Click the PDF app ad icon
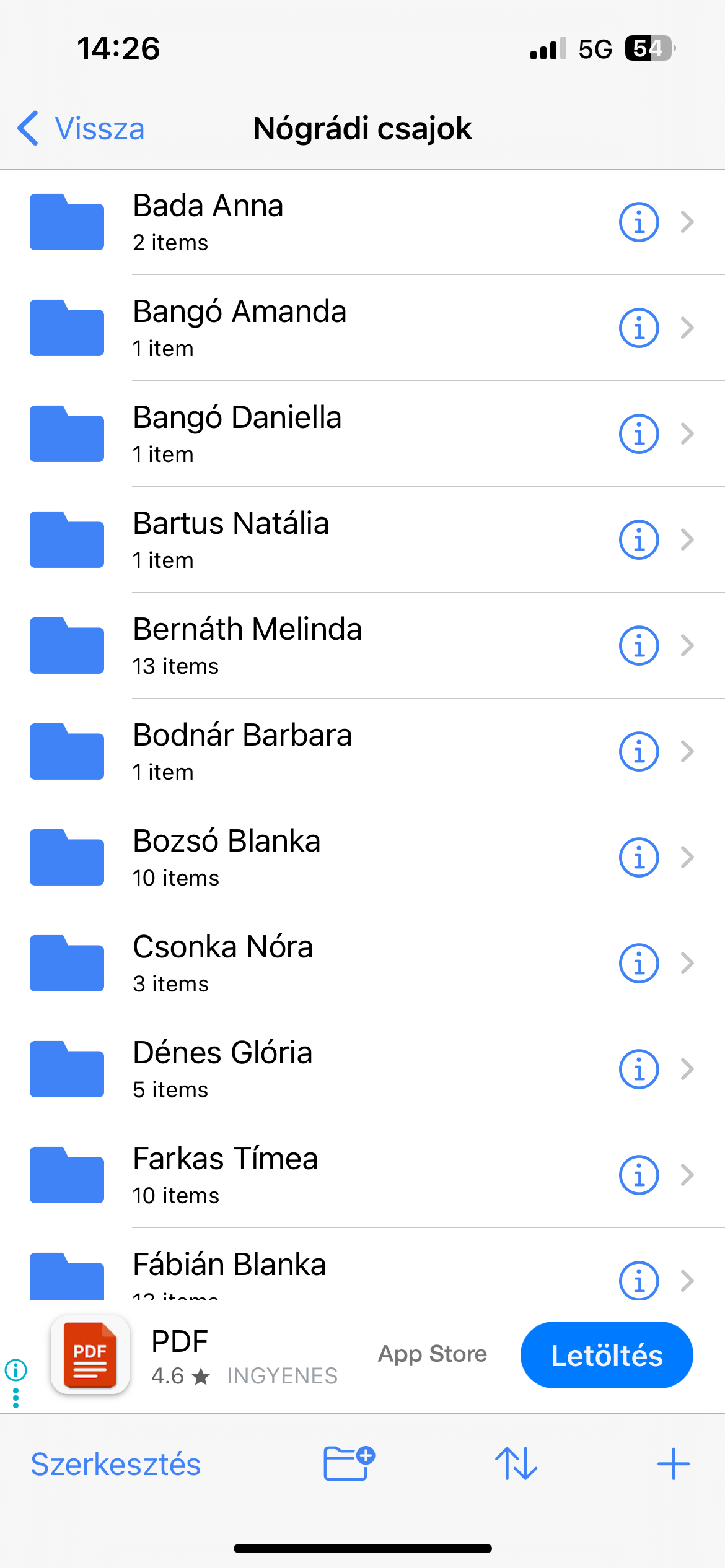 [x=90, y=1355]
